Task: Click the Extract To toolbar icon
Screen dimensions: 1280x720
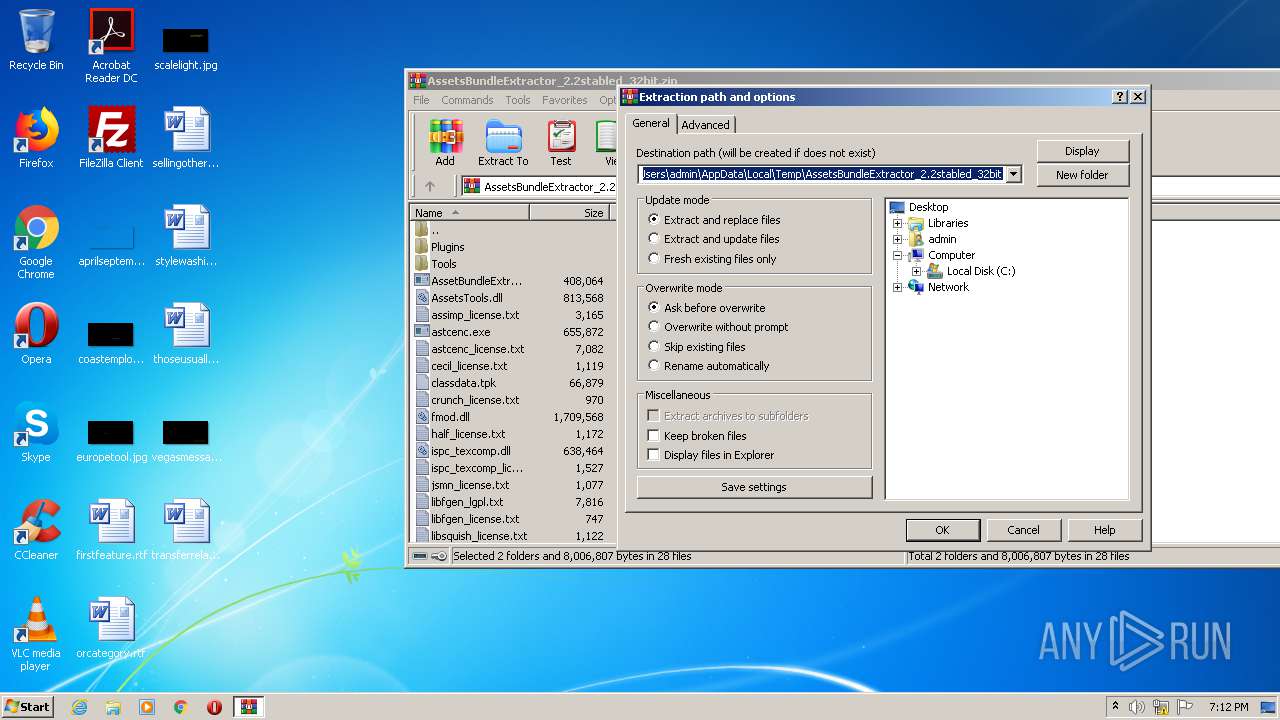Action: coord(503,143)
